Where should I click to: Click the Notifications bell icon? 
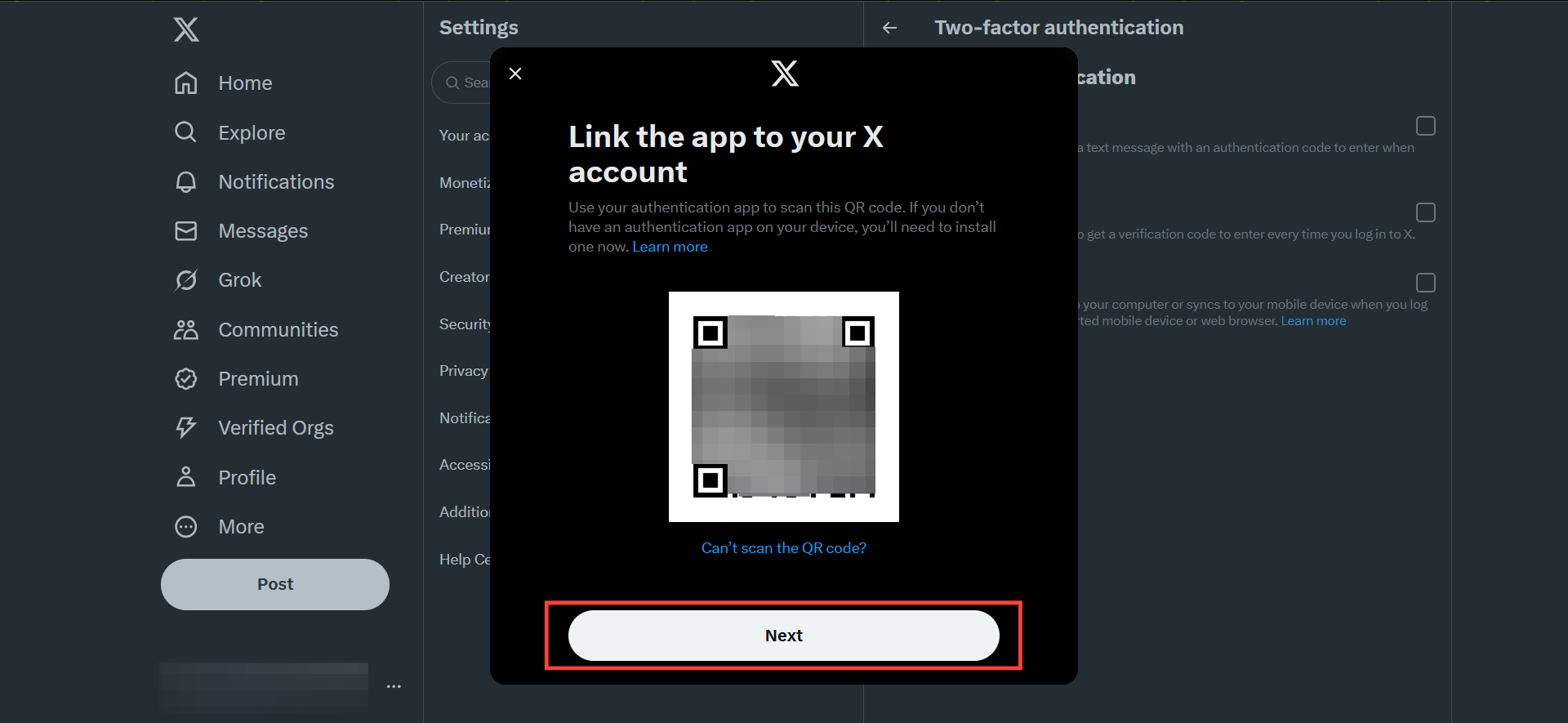click(x=186, y=181)
